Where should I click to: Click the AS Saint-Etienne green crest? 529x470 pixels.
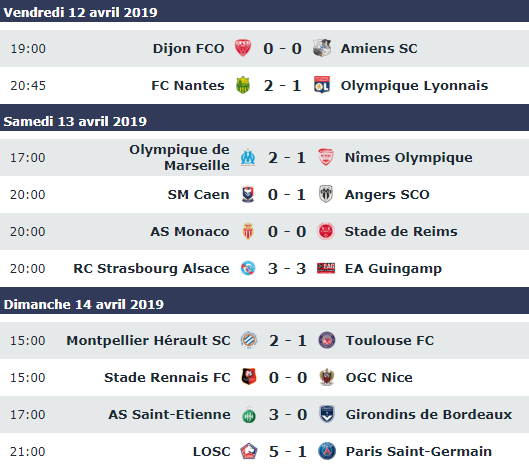249,414
